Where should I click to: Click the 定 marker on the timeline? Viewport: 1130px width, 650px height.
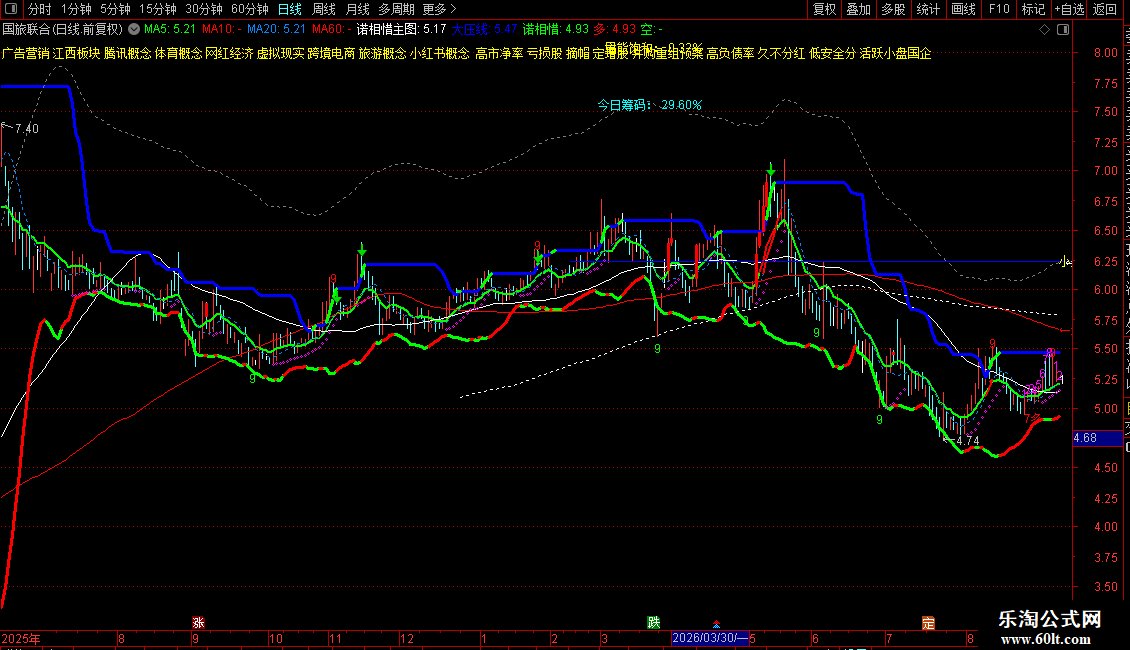928,623
